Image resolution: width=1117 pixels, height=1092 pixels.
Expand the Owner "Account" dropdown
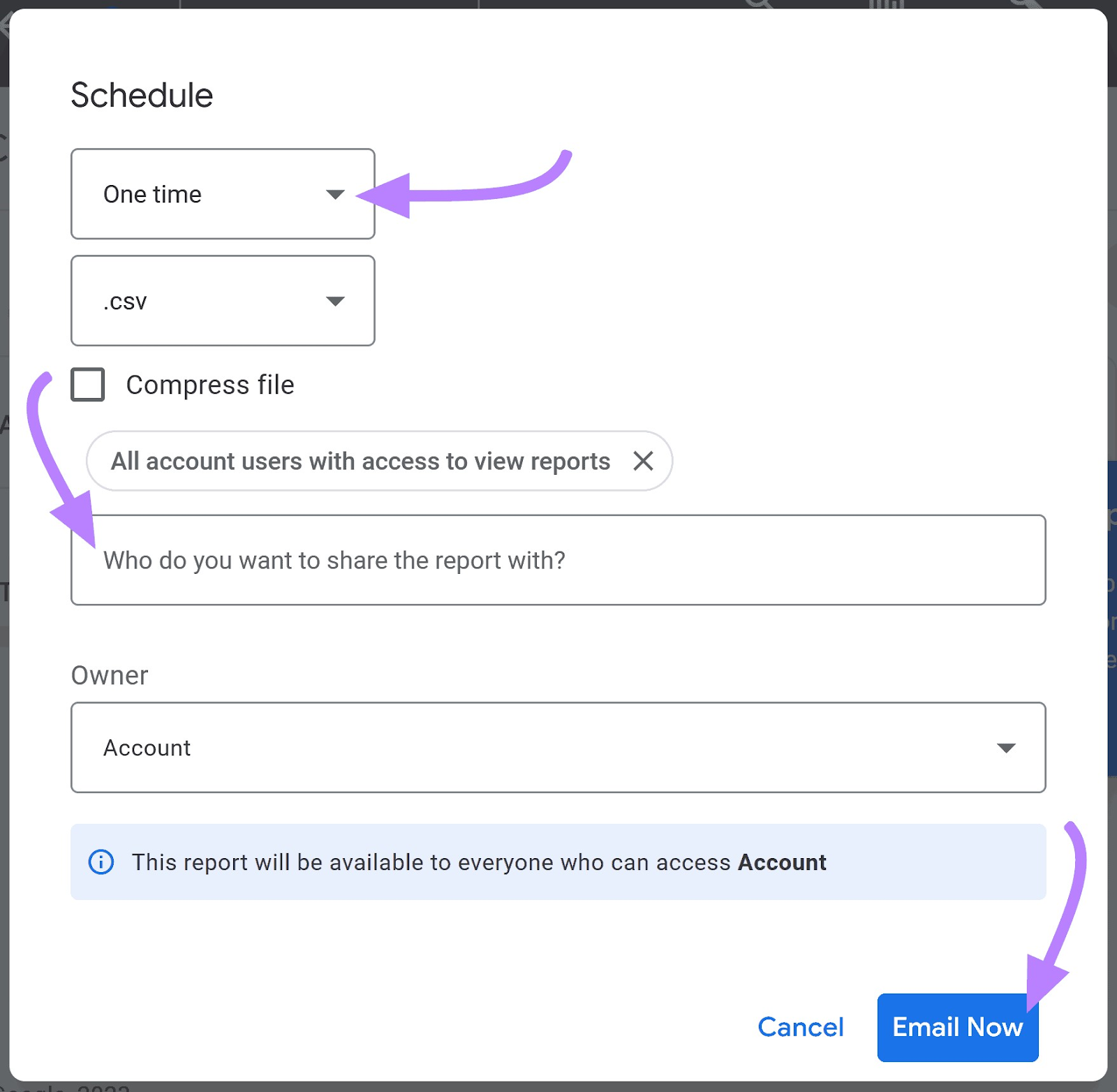pos(557,748)
